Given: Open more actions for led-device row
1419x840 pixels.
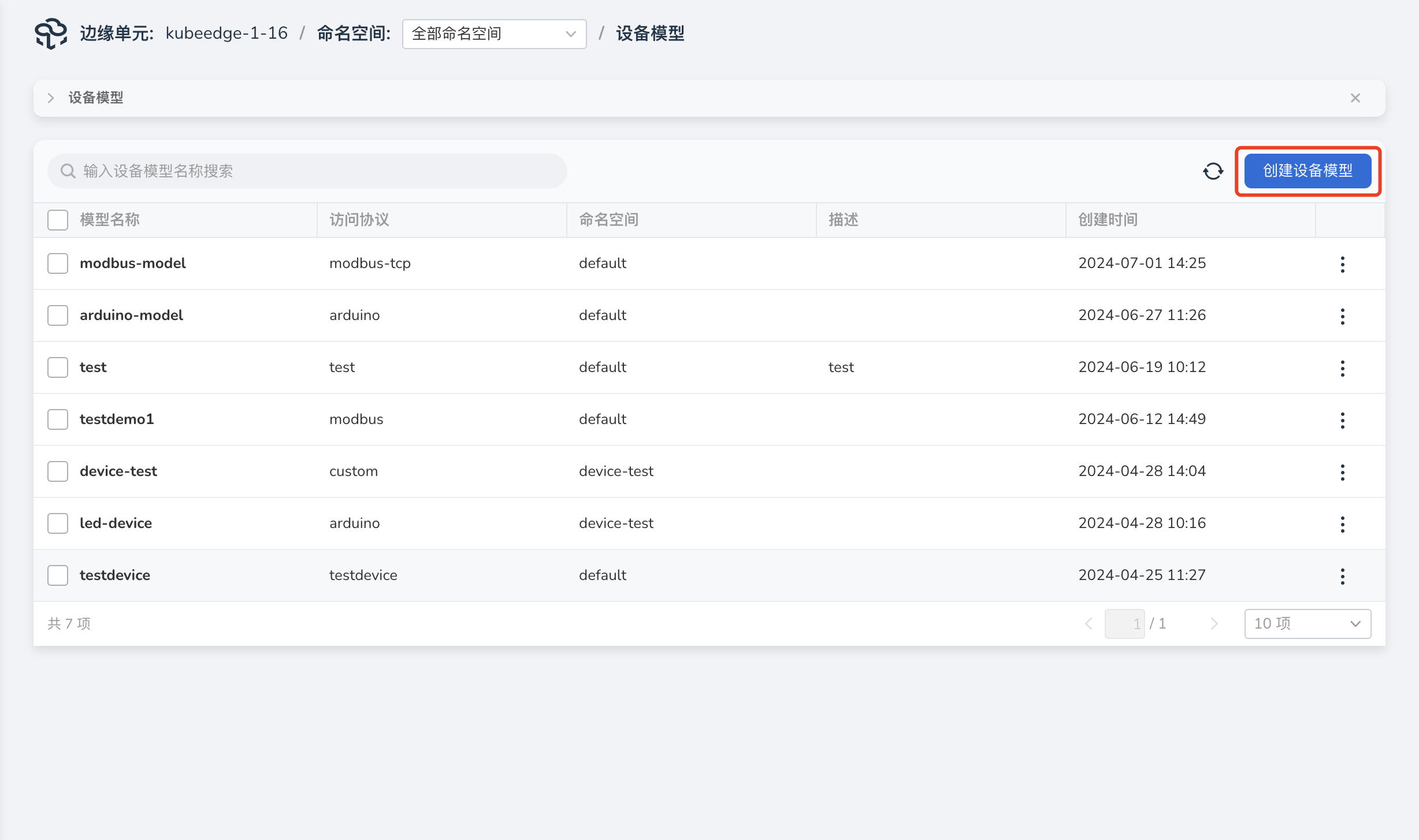Looking at the screenshot, I should pos(1342,524).
